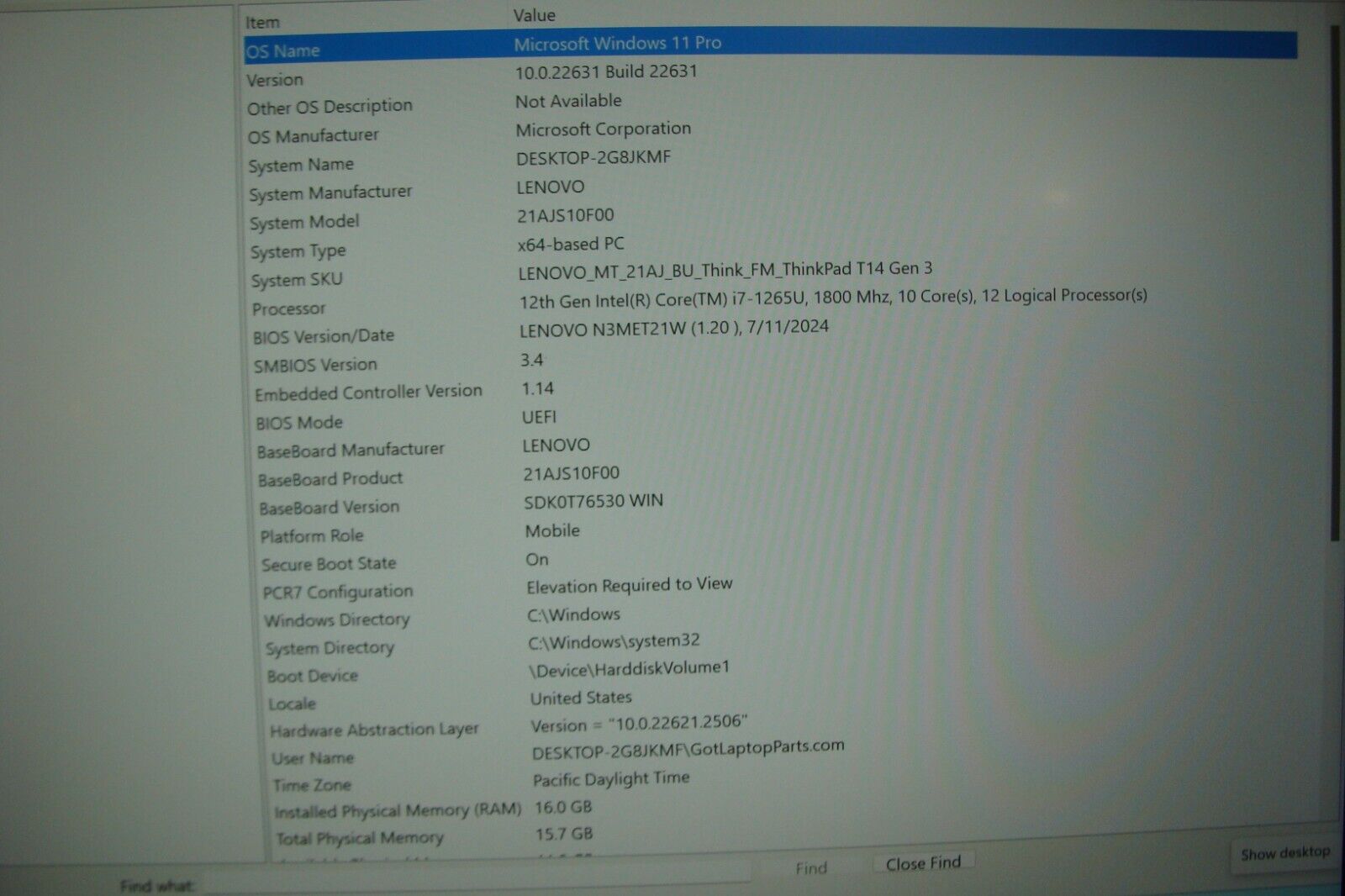Select Elevation Required to View value
The image size is (1345, 896).
(630, 586)
